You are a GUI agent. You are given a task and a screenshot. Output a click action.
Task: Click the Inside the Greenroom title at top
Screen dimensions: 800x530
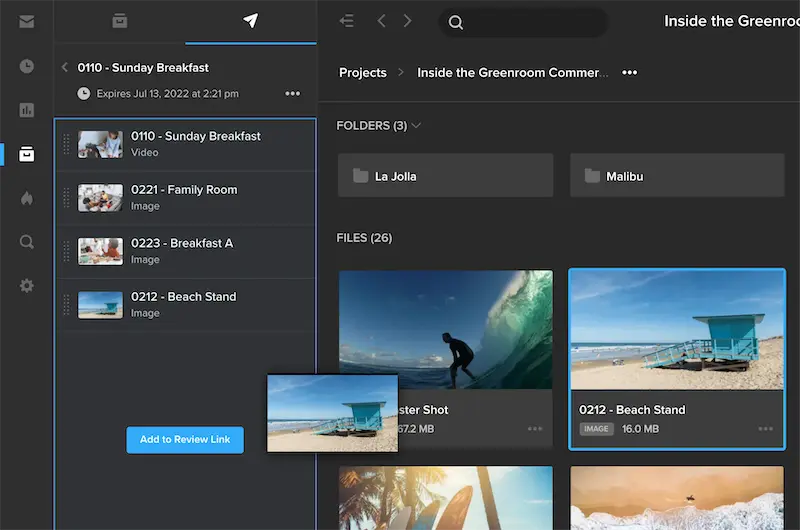tap(732, 21)
